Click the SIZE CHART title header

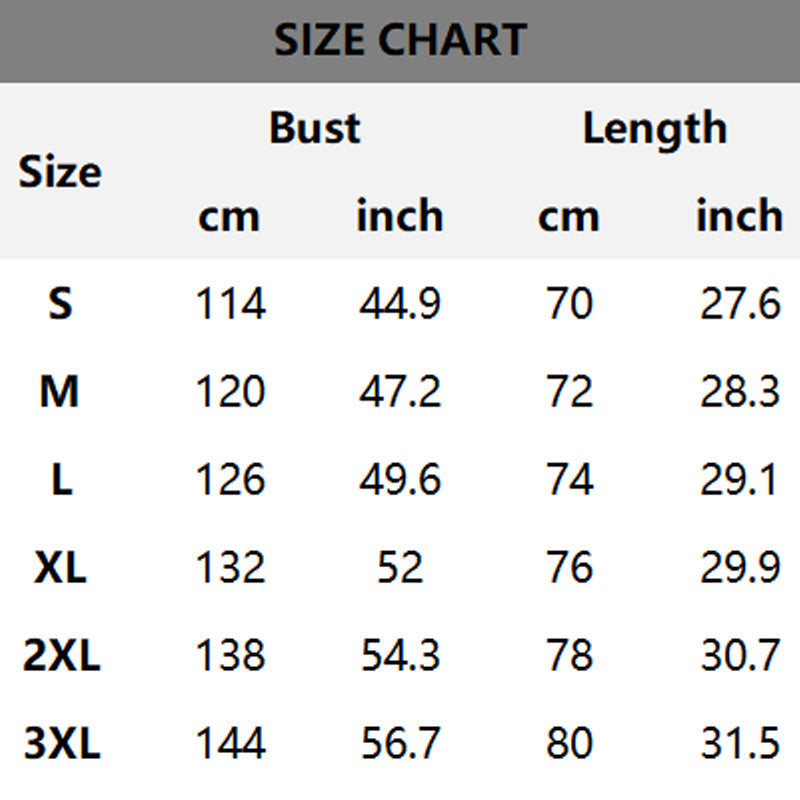[x=400, y=39]
